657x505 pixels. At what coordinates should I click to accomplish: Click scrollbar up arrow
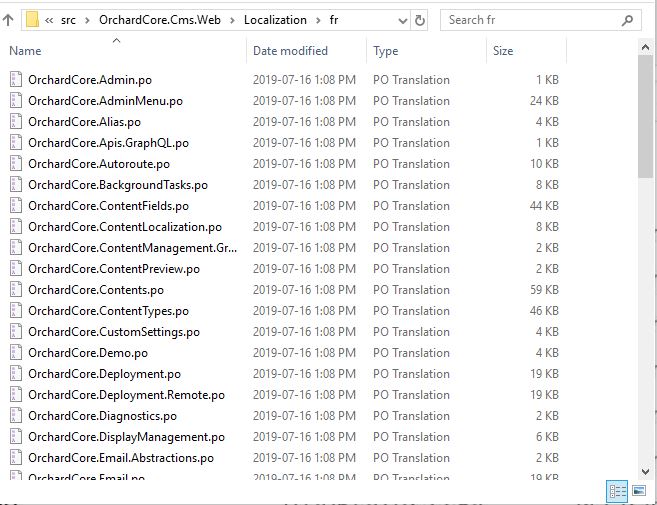[645, 47]
